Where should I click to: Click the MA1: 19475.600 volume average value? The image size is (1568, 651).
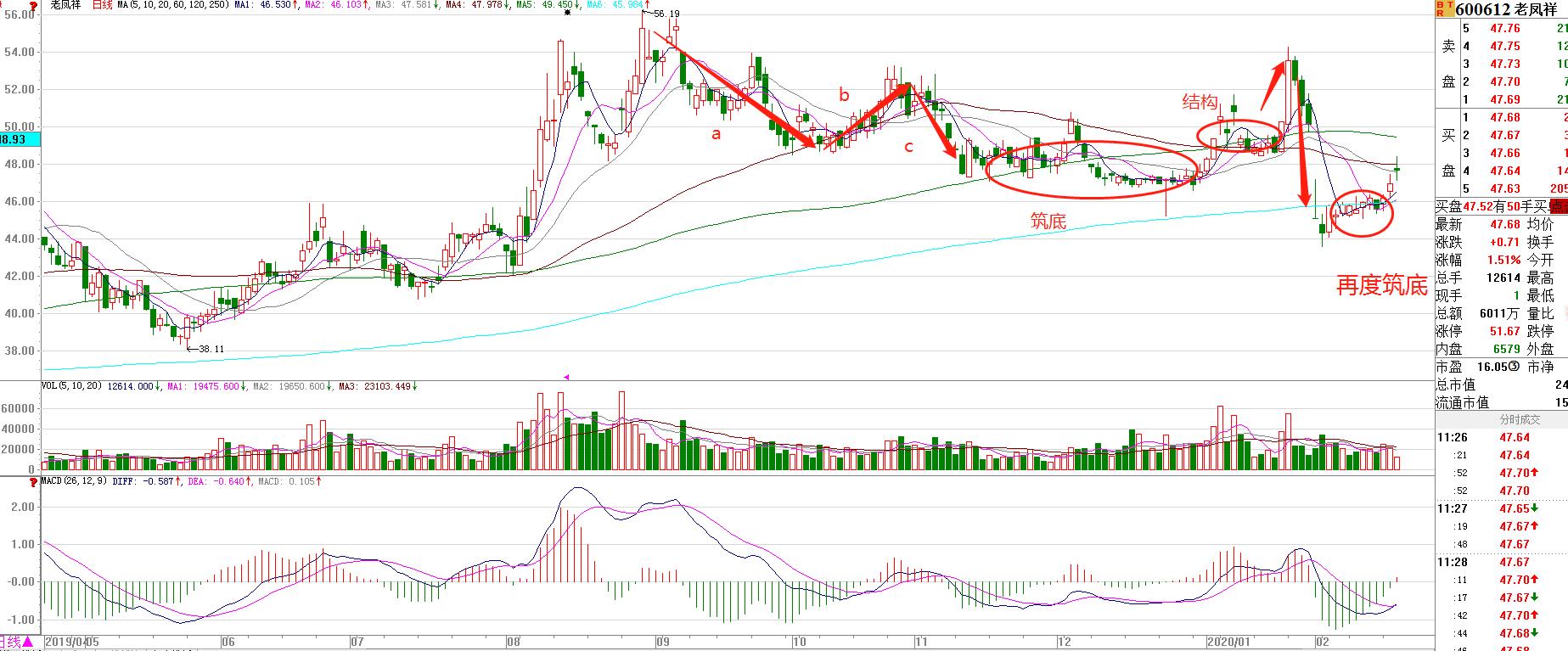pos(202,386)
